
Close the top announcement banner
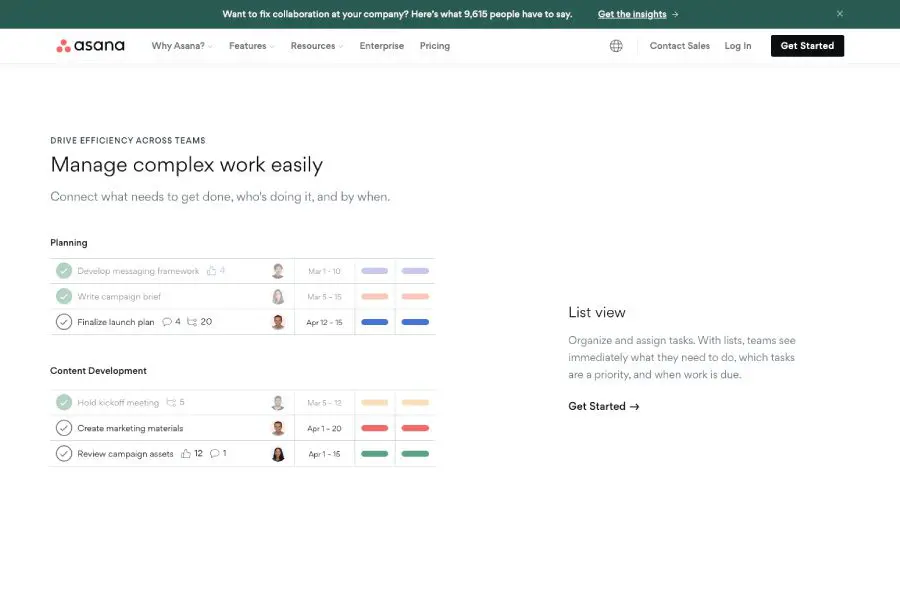[840, 14]
